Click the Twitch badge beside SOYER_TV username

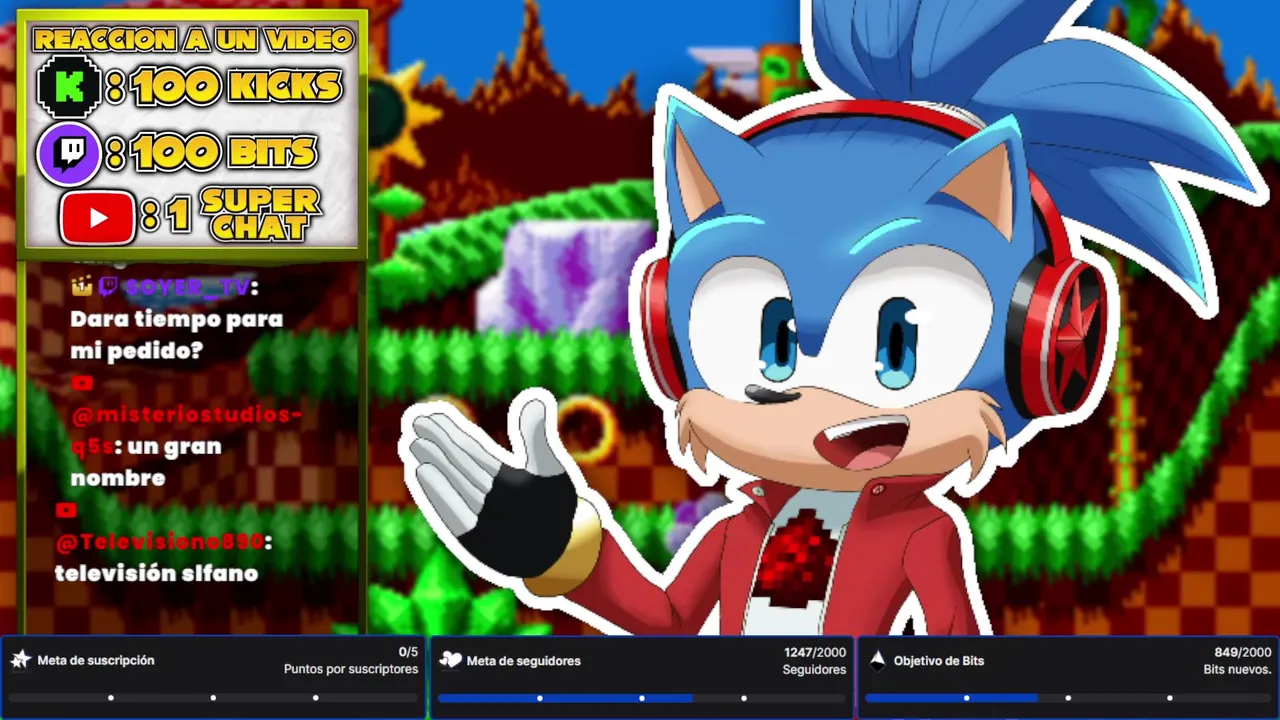pos(108,287)
